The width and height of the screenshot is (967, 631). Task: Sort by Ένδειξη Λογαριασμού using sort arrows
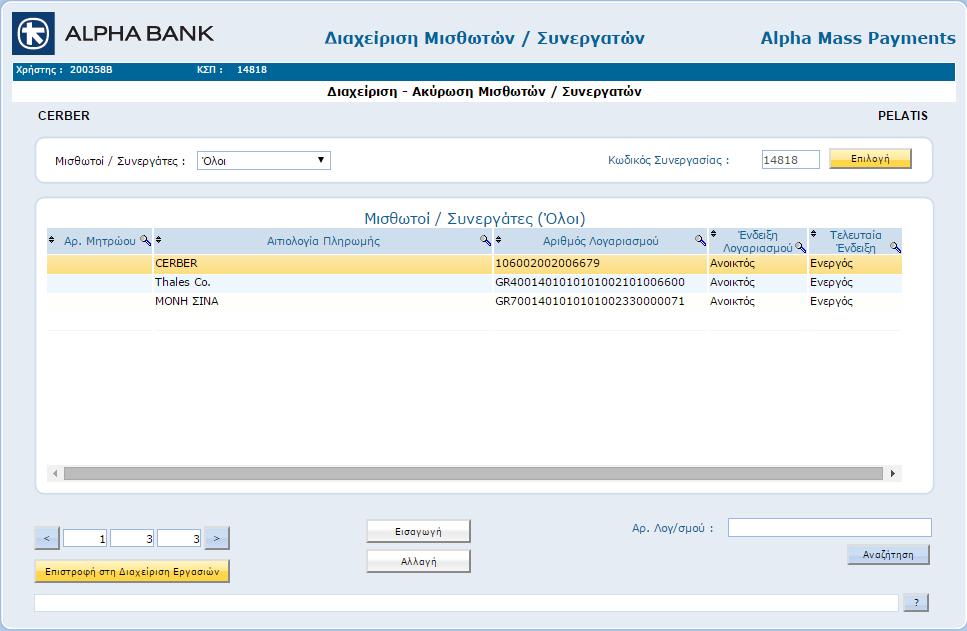point(714,234)
